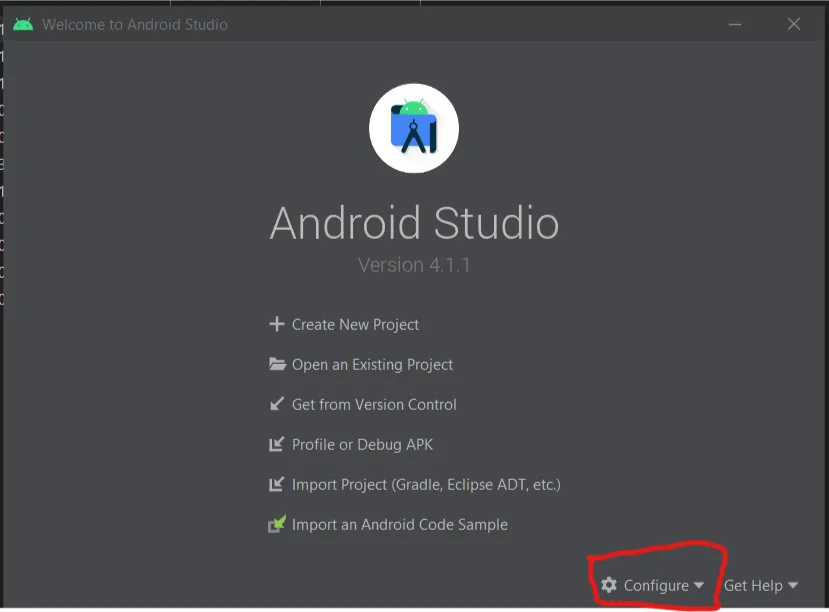Click the Profile or Debug APK icon
829x612 pixels.
pos(277,444)
